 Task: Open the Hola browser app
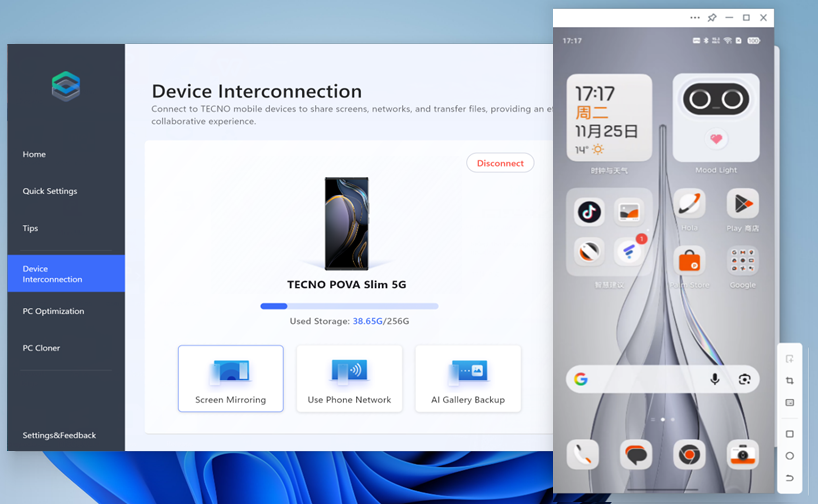tap(689, 205)
